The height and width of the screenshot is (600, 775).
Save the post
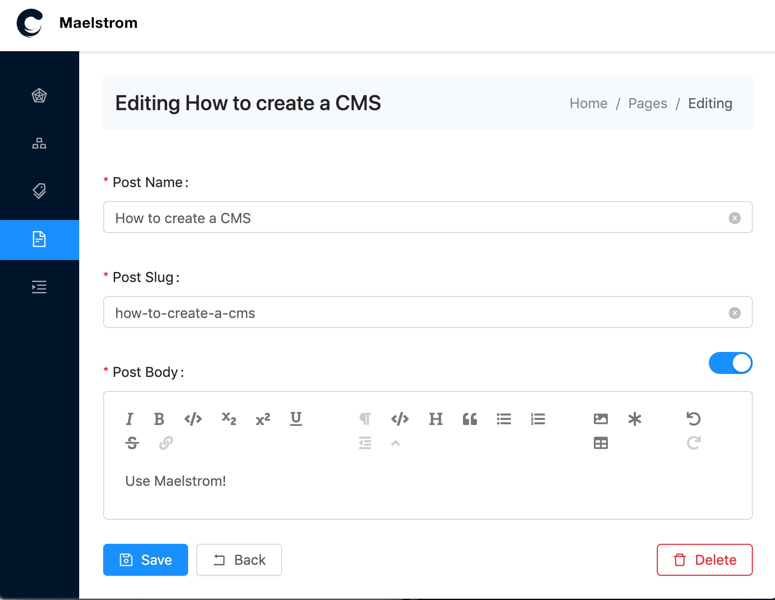(x=145, y=560)
